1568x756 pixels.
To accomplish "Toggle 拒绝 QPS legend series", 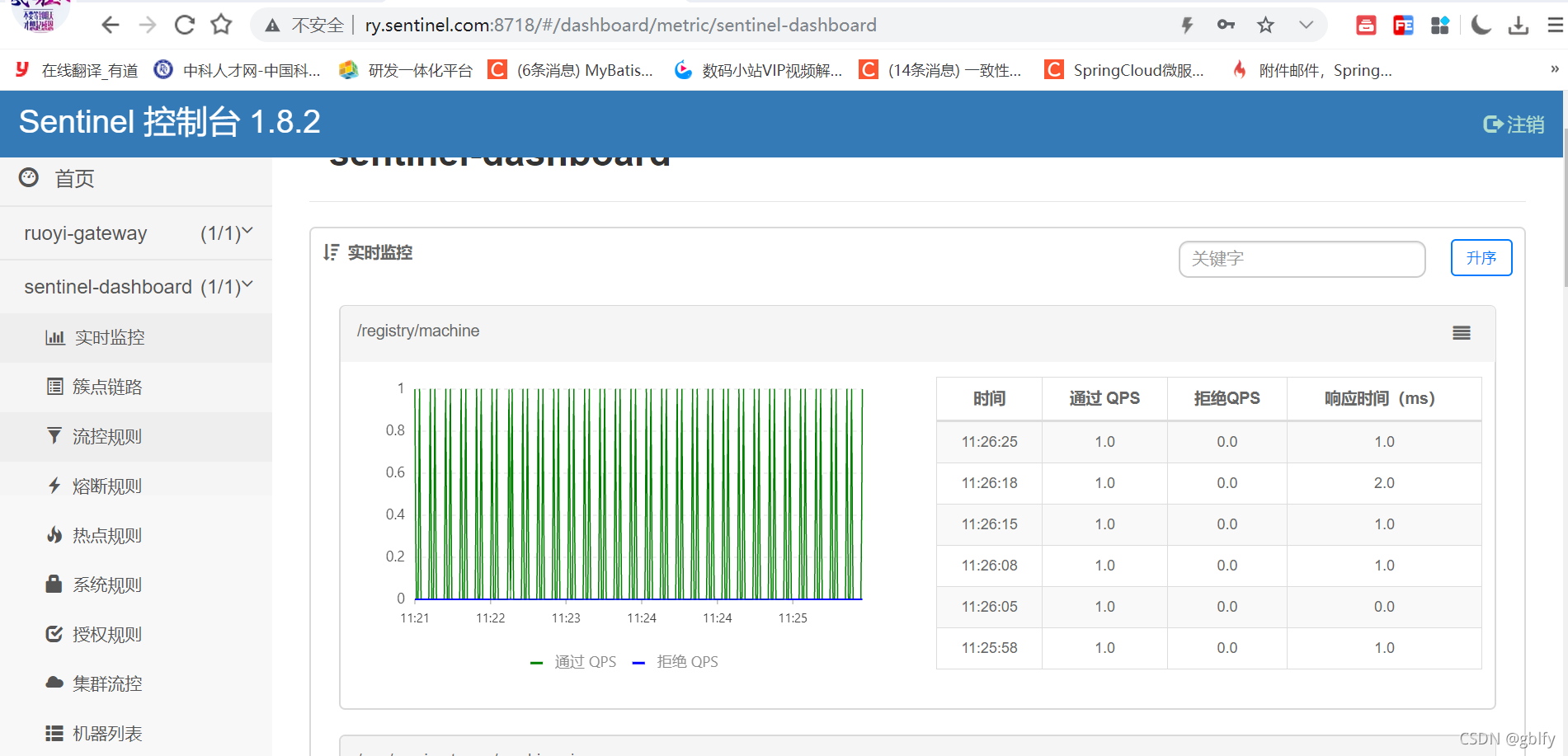I will point(676,662).
